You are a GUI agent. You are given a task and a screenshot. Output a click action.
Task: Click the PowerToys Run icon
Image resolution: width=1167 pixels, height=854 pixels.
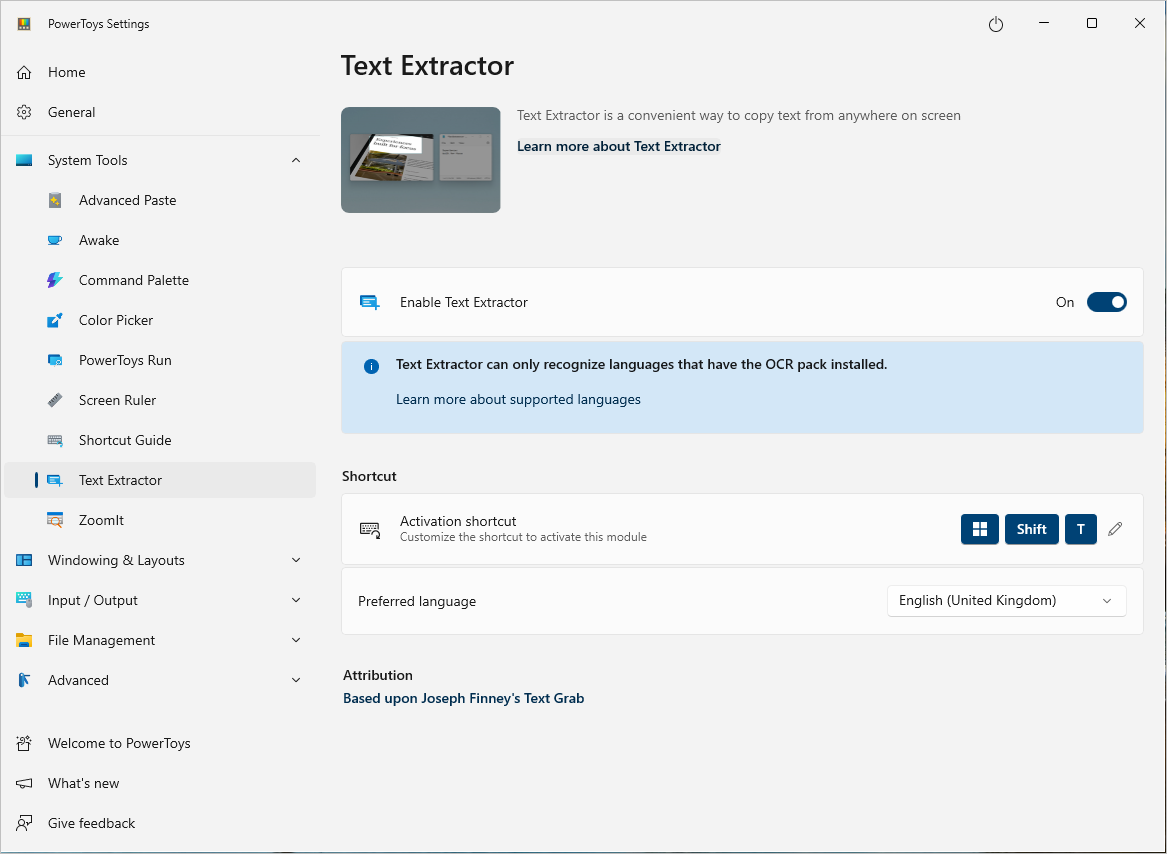tap(55, 360)
